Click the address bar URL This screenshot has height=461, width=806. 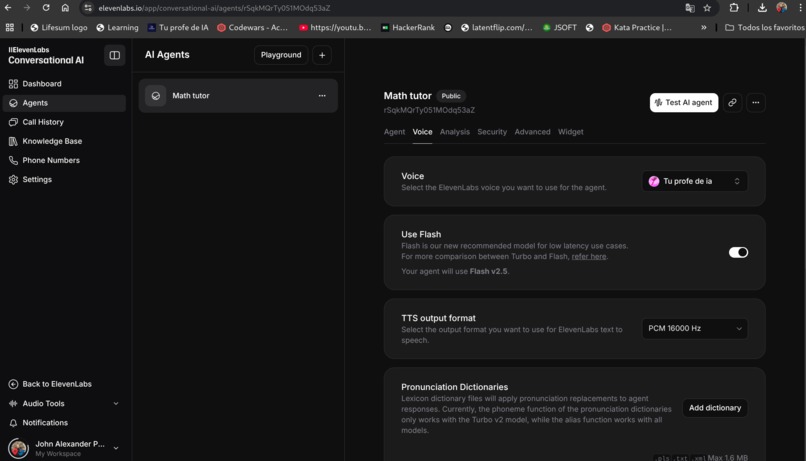click(x=214, y=8)
